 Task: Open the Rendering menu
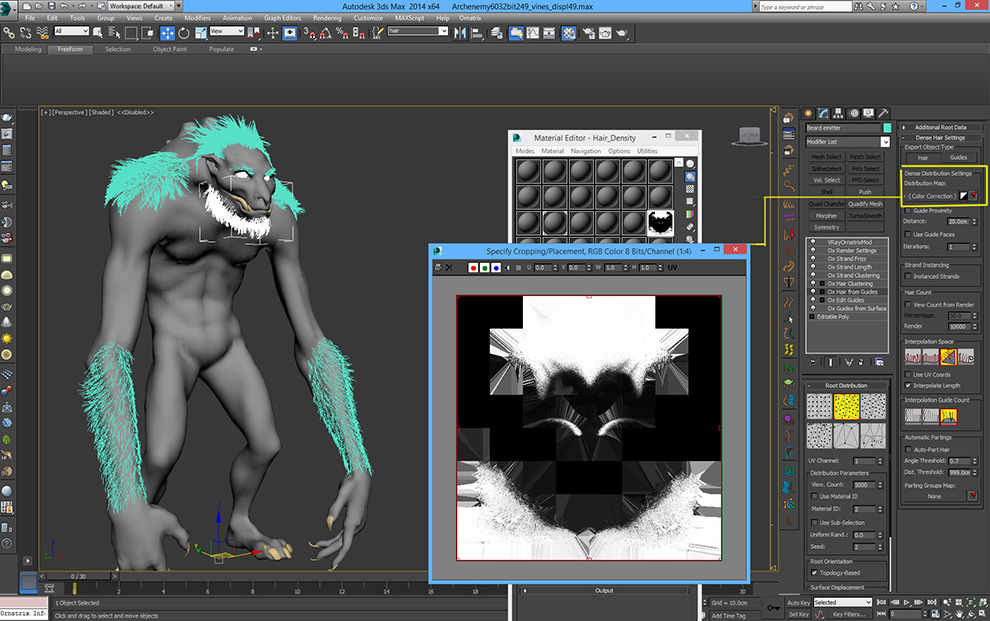pos(327,18)
